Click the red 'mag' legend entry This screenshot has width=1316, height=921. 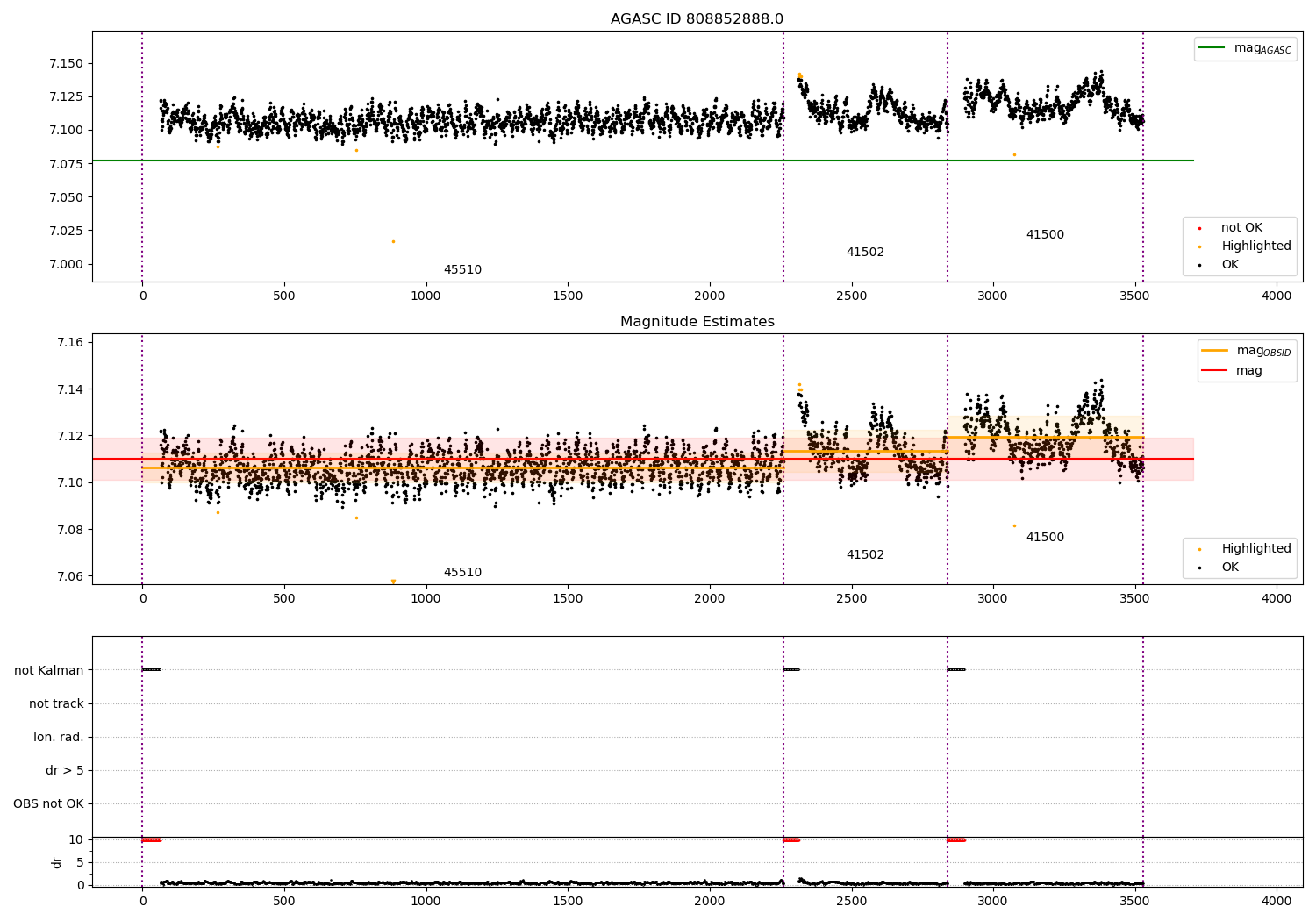click(x=1248, y=371)
